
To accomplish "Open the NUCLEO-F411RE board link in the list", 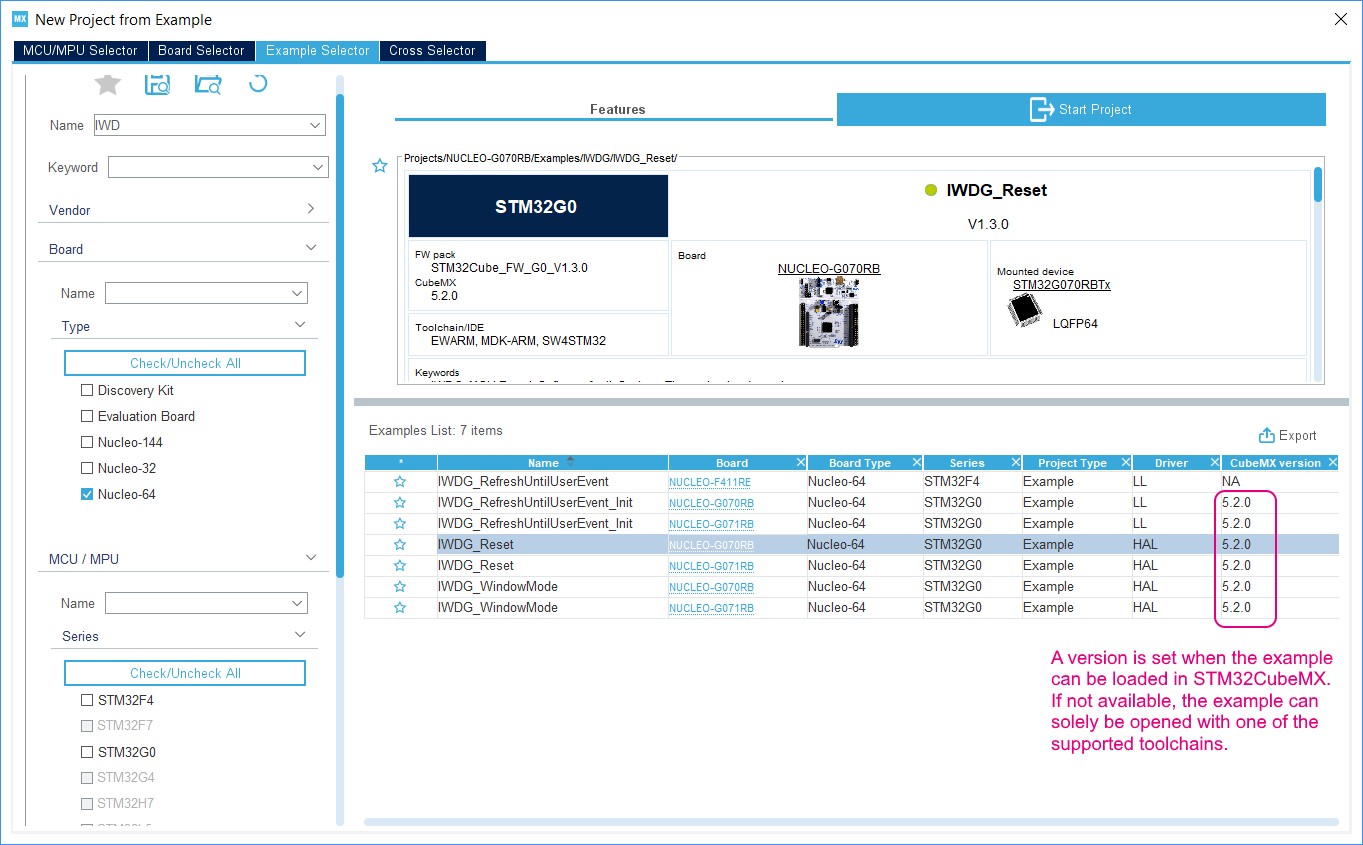I will (710, 482).
